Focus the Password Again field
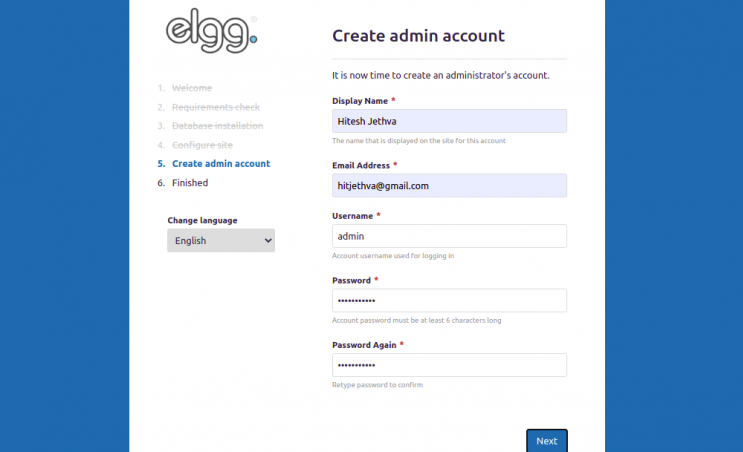The width and height of the screenshot is (743, 452). 449,365
